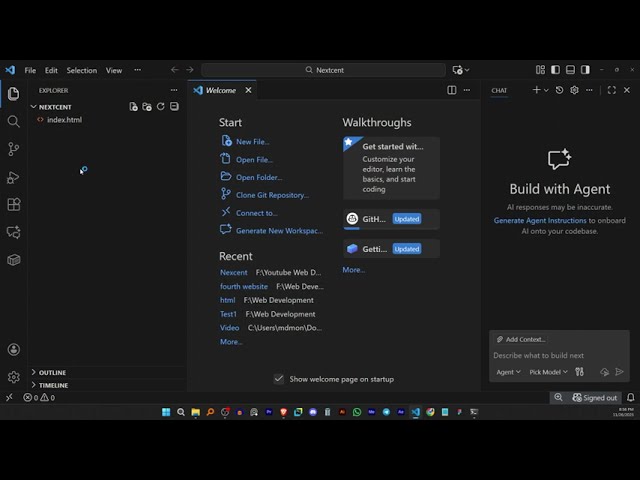Click Generate Agent Instructions link

click(x=540, y=220)
